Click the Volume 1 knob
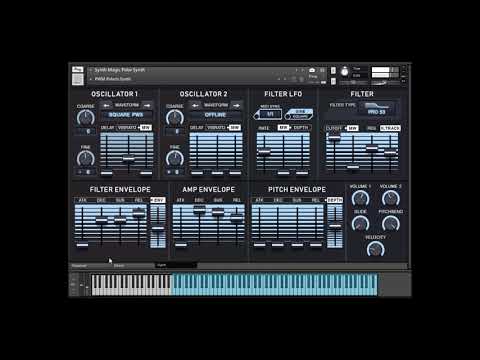480x360 pixels. (360, 198)
